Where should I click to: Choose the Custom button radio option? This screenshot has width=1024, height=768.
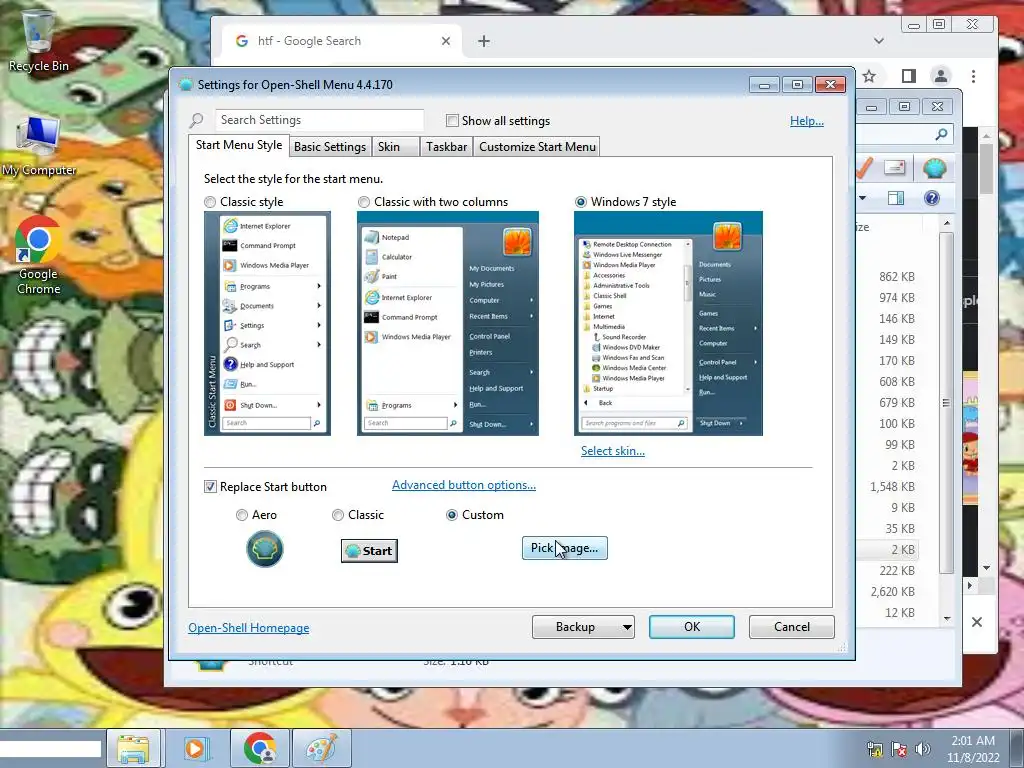[x=451, y=515]
